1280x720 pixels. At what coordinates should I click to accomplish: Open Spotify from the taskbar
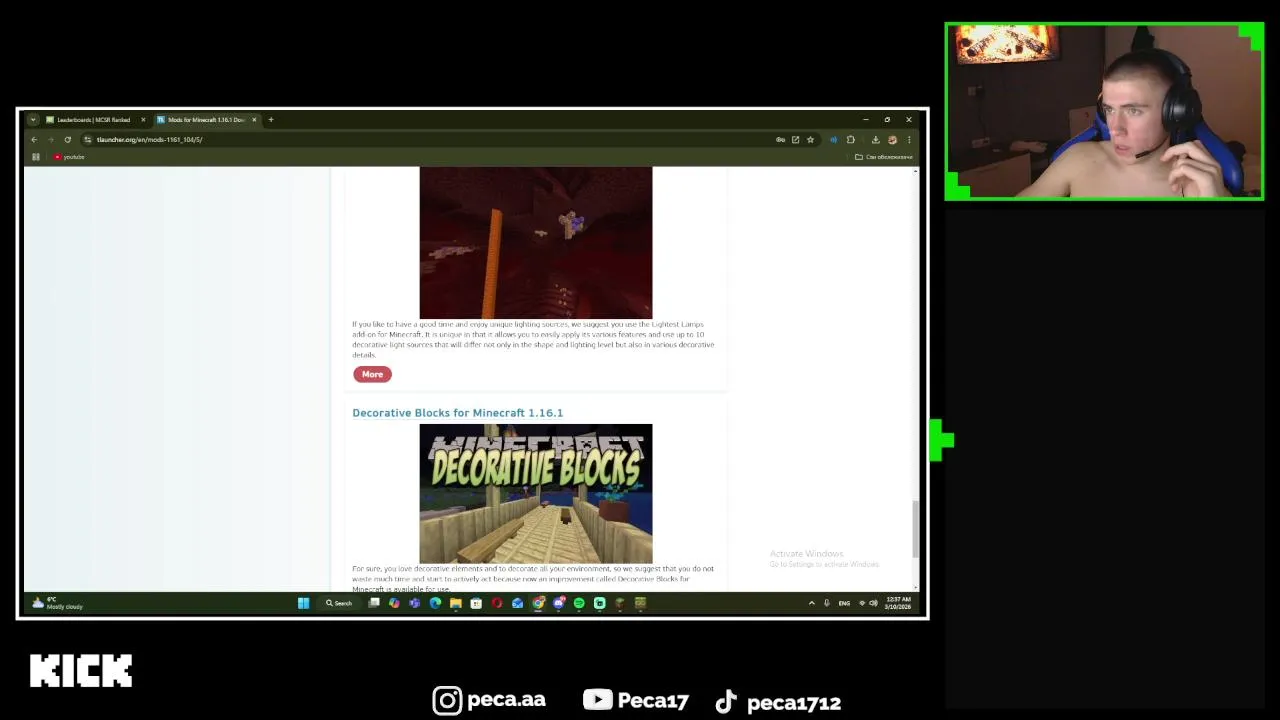(579, 603)
